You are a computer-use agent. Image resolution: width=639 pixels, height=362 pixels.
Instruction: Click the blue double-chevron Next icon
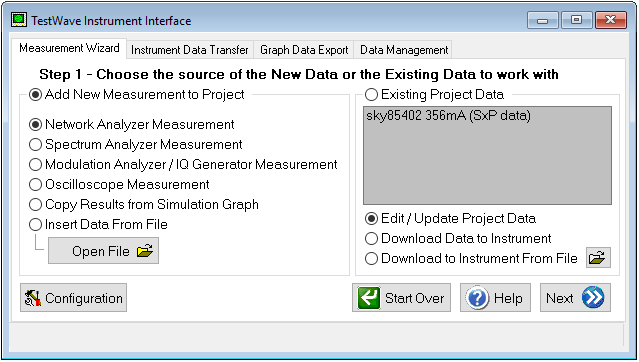[x=593, y=298]
